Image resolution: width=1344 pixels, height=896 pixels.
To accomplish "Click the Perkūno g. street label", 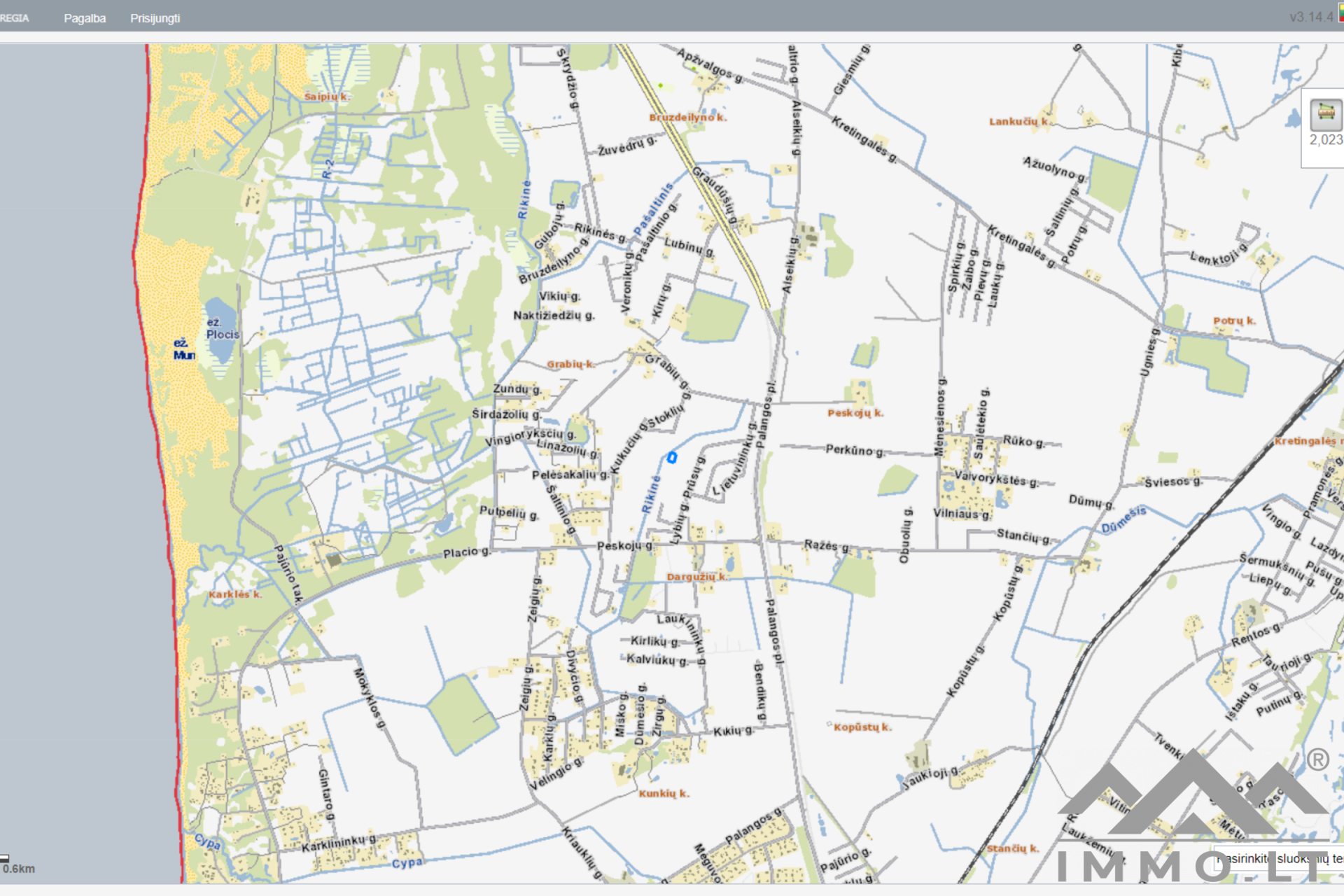I will (x=854, y=449).
